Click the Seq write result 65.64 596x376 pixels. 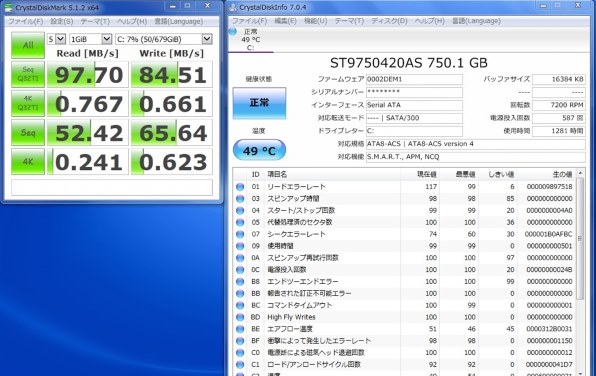(172, 133)
